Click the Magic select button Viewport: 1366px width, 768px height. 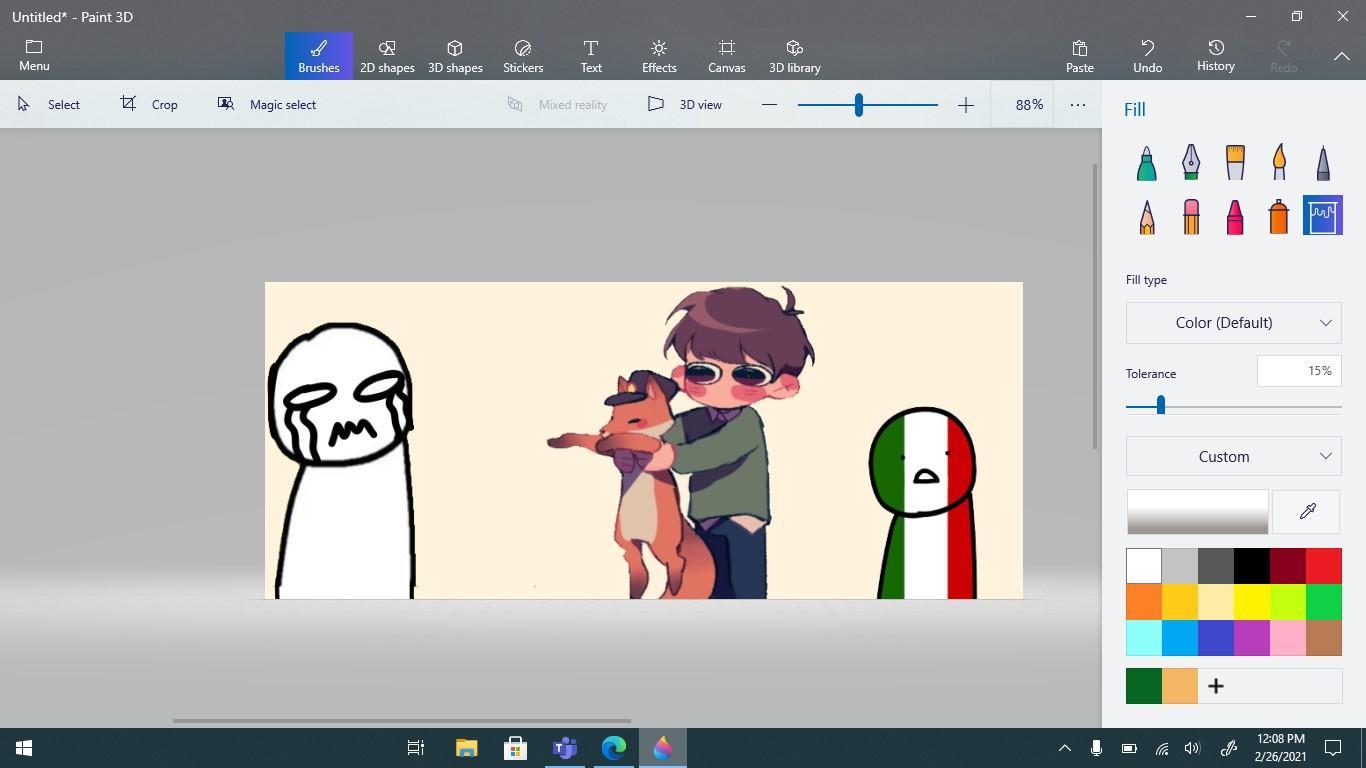point(267,104)
